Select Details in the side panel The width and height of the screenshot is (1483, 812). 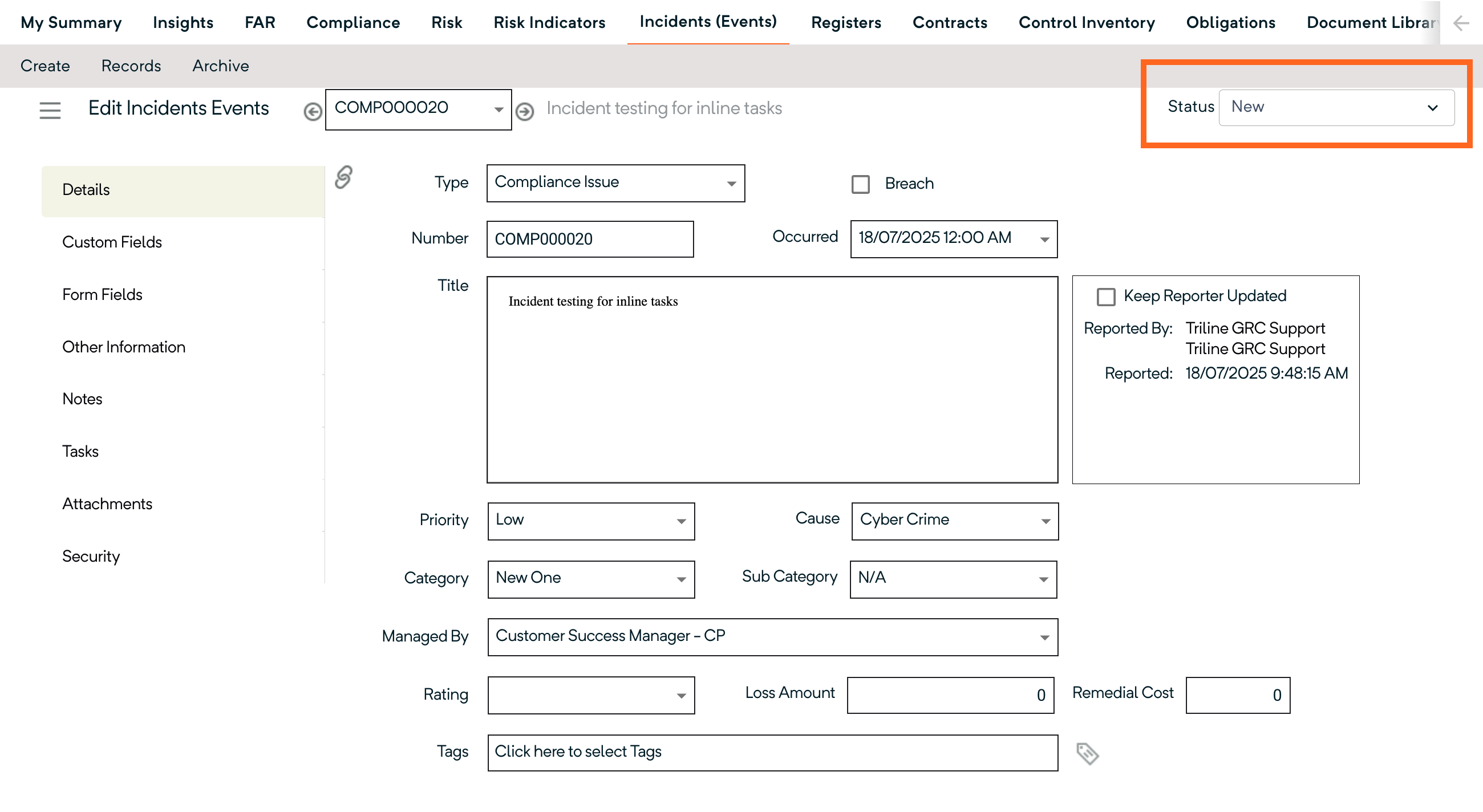pos(183,191)
